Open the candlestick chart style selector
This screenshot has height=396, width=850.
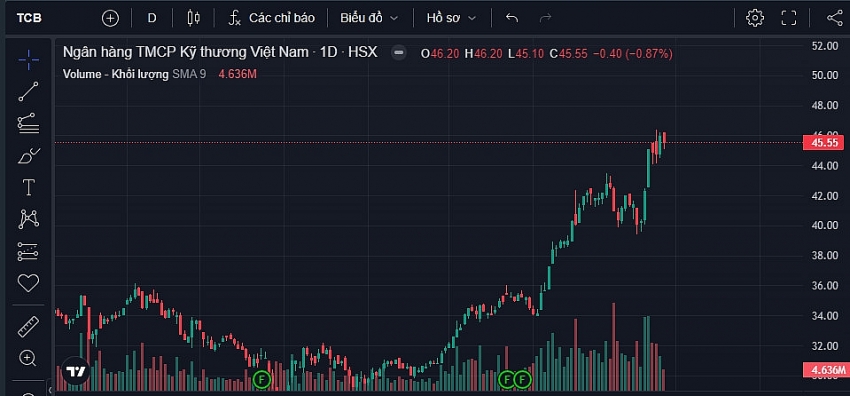click(194, 18)
